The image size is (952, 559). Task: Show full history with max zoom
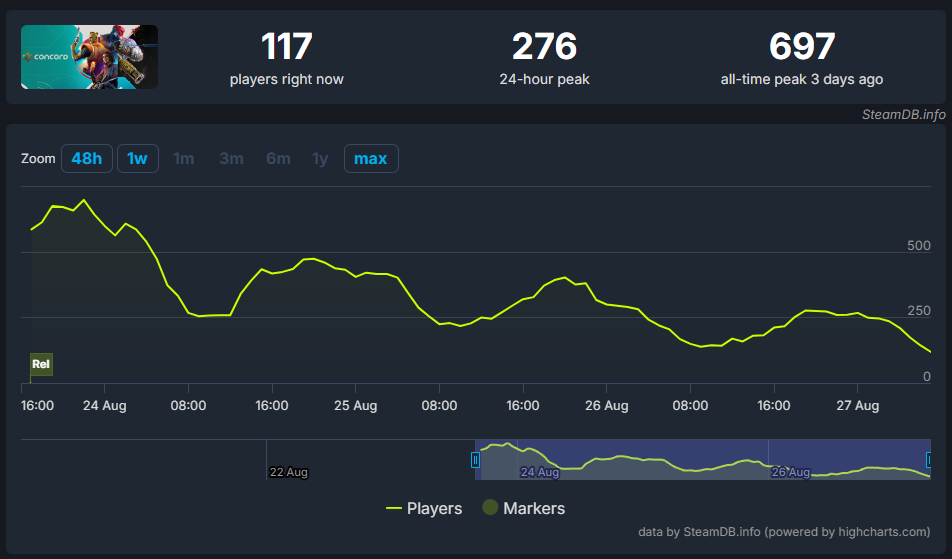click(371, 159)
